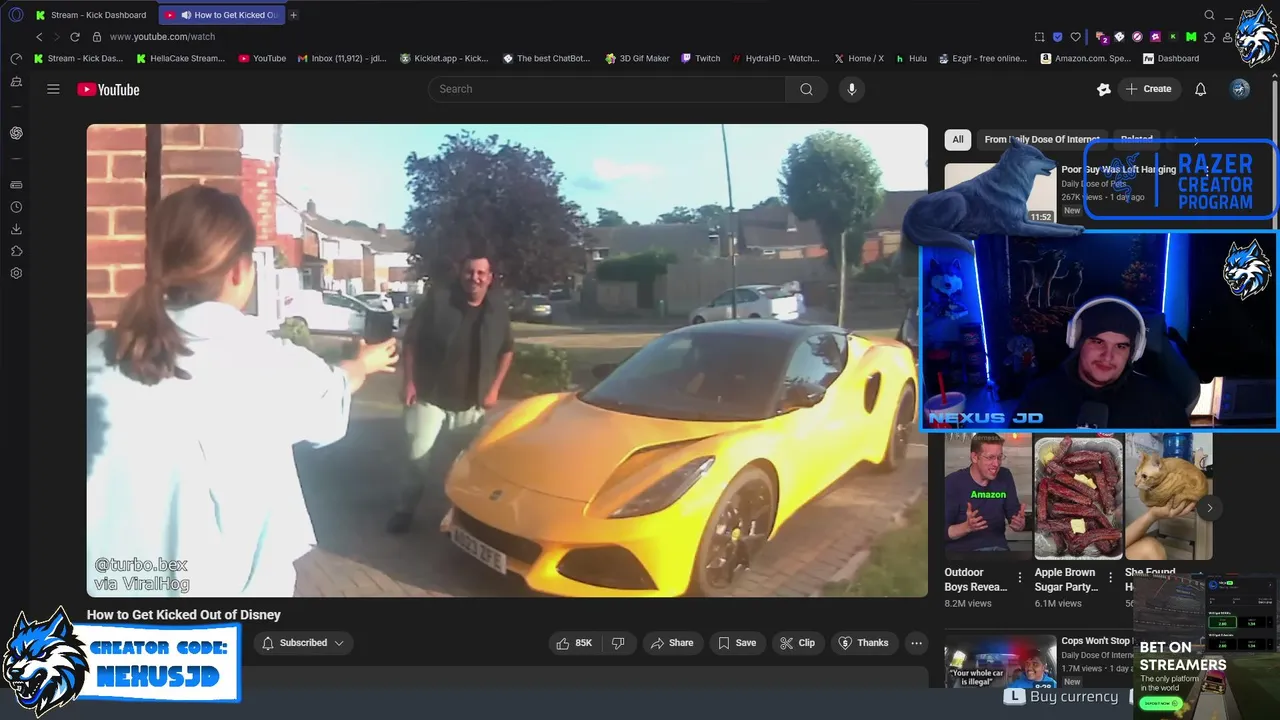Open the Opera menu logo
The image size is (1280, 720).
pyautogui.click(x=16, y=15)
